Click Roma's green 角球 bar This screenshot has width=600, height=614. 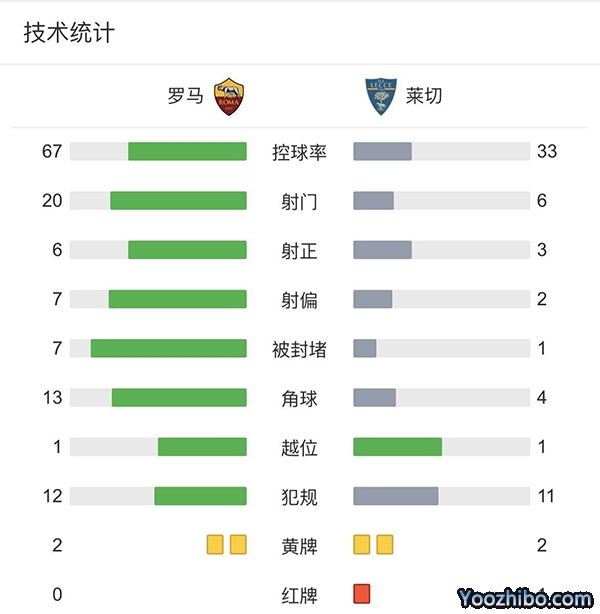[x=179, y=398]
